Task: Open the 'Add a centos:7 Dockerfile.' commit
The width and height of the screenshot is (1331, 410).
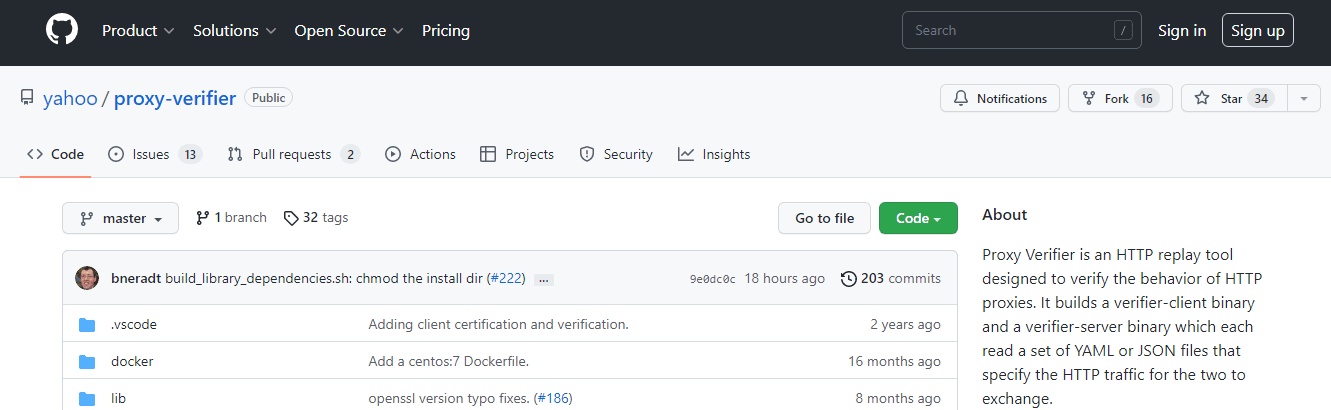Action: 448,361
